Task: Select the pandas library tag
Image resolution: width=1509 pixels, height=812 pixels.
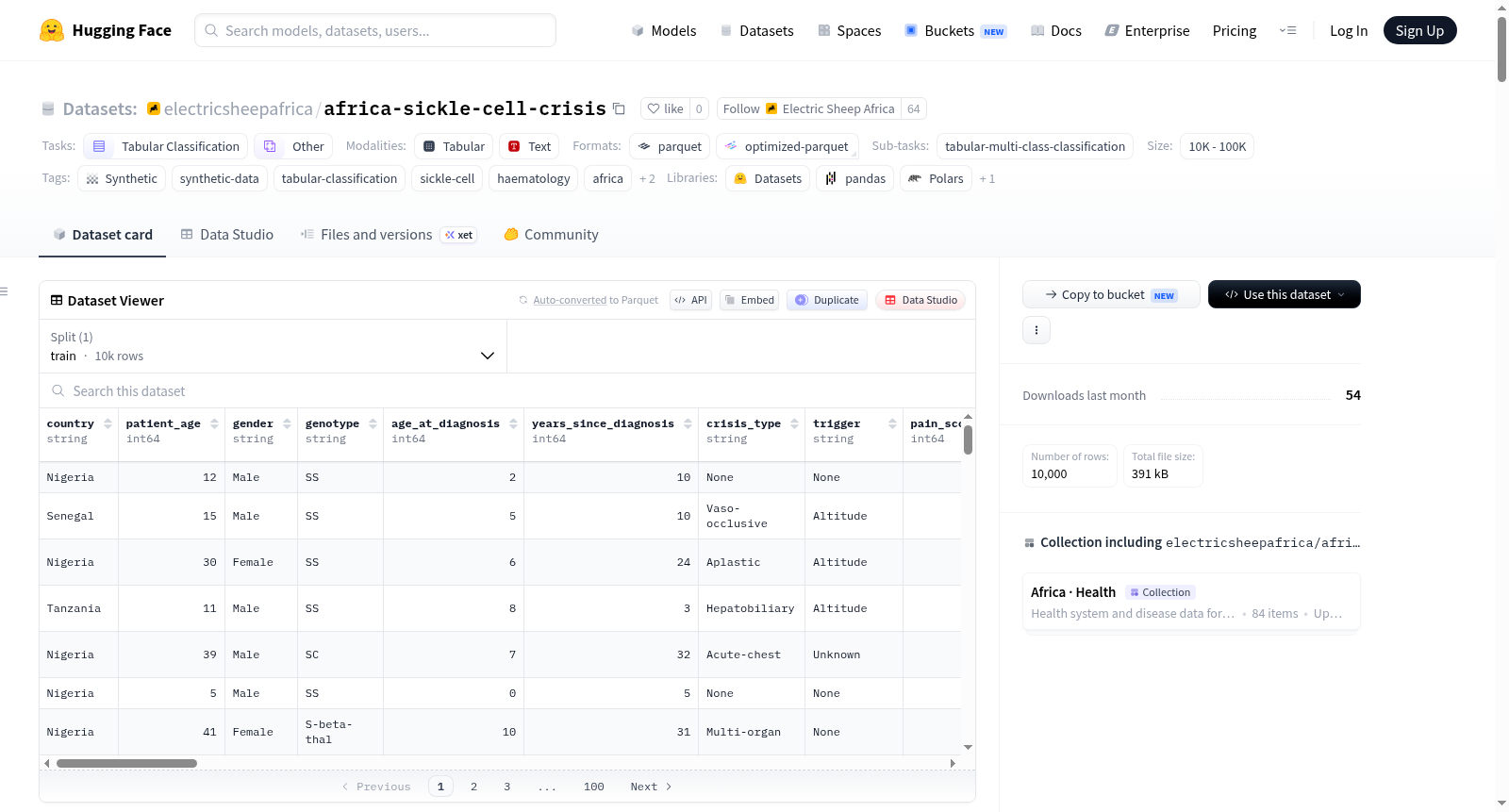Action: [x=855, y=178]
